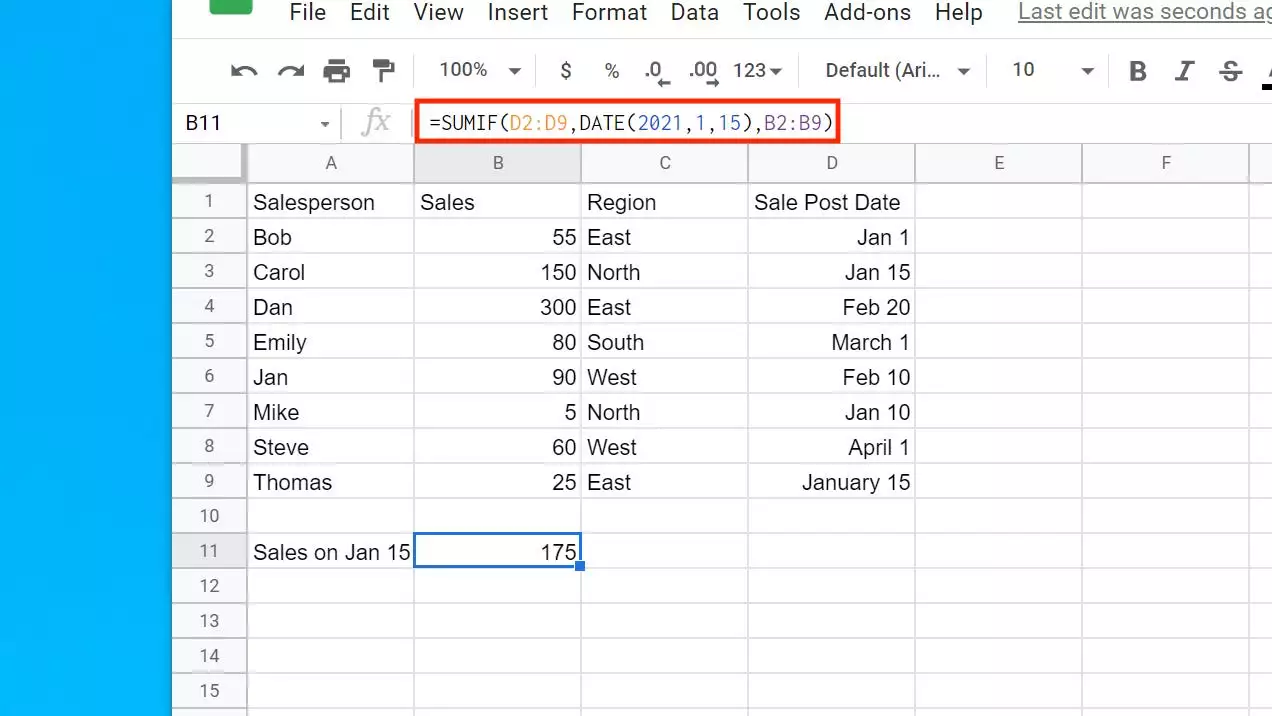Open the font size 10 dropdown
Viewport: 1272px width, 716px height.
1052,71
